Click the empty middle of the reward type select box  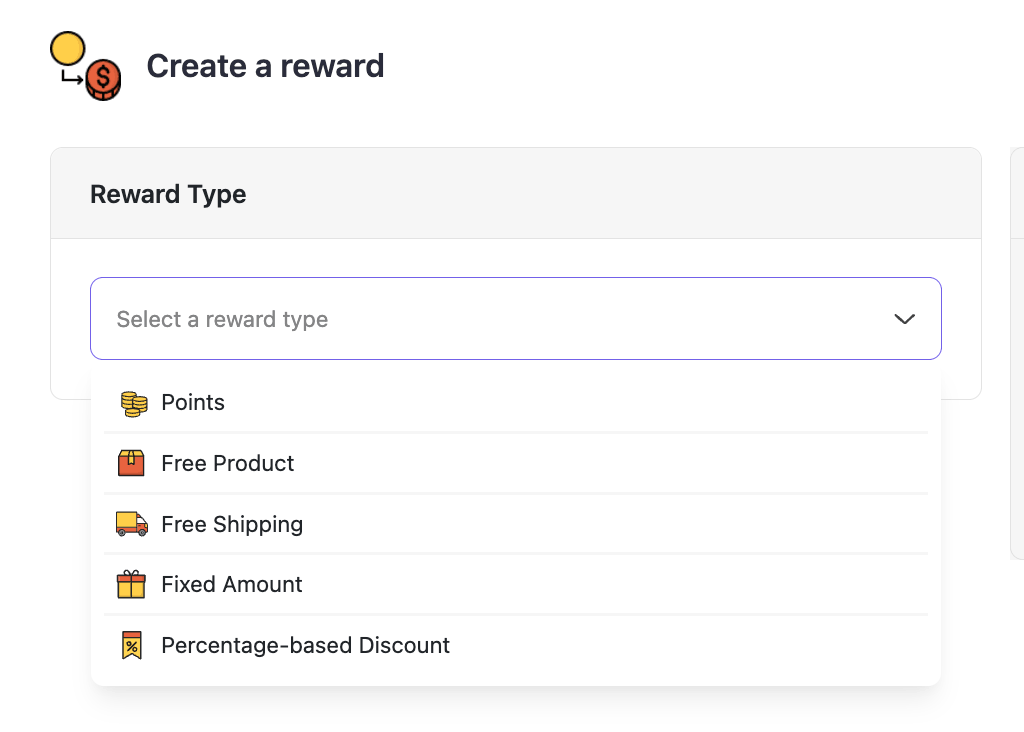click(600, 319)
